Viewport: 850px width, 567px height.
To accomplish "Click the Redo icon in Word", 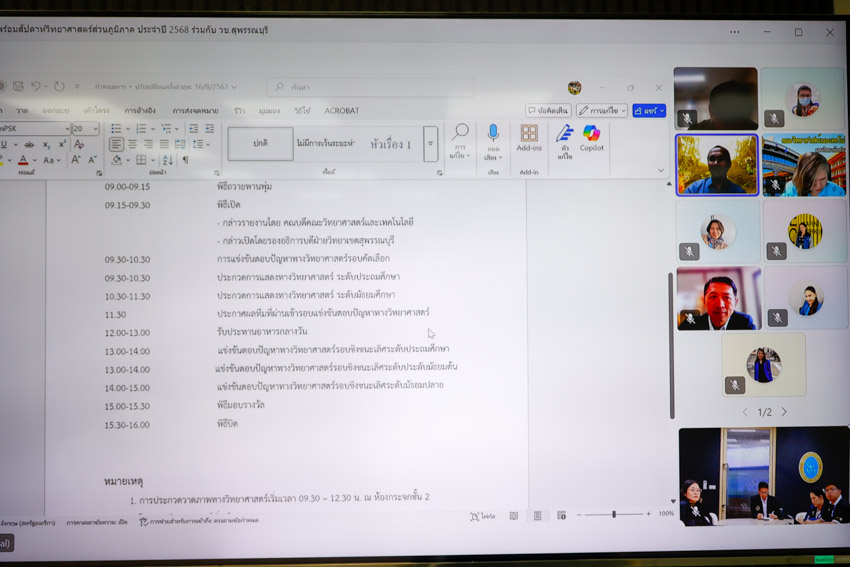I will tap(59, 86).
